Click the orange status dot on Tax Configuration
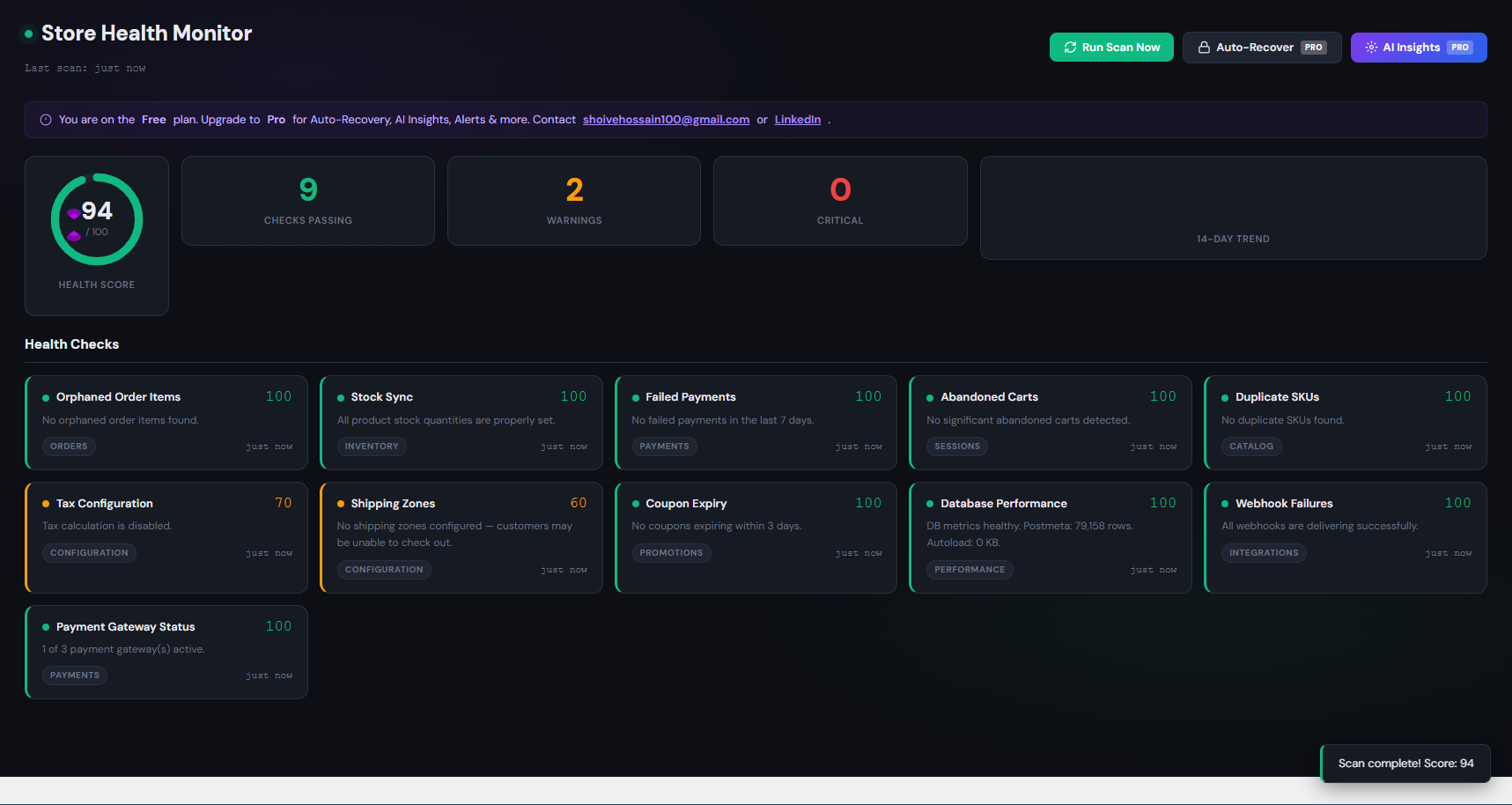1512x805 pixels. 46,504
